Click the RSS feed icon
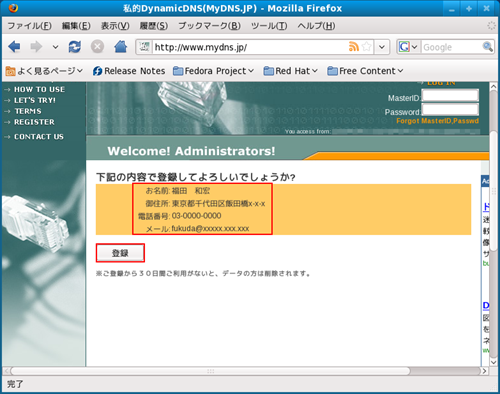 point(353,47)
